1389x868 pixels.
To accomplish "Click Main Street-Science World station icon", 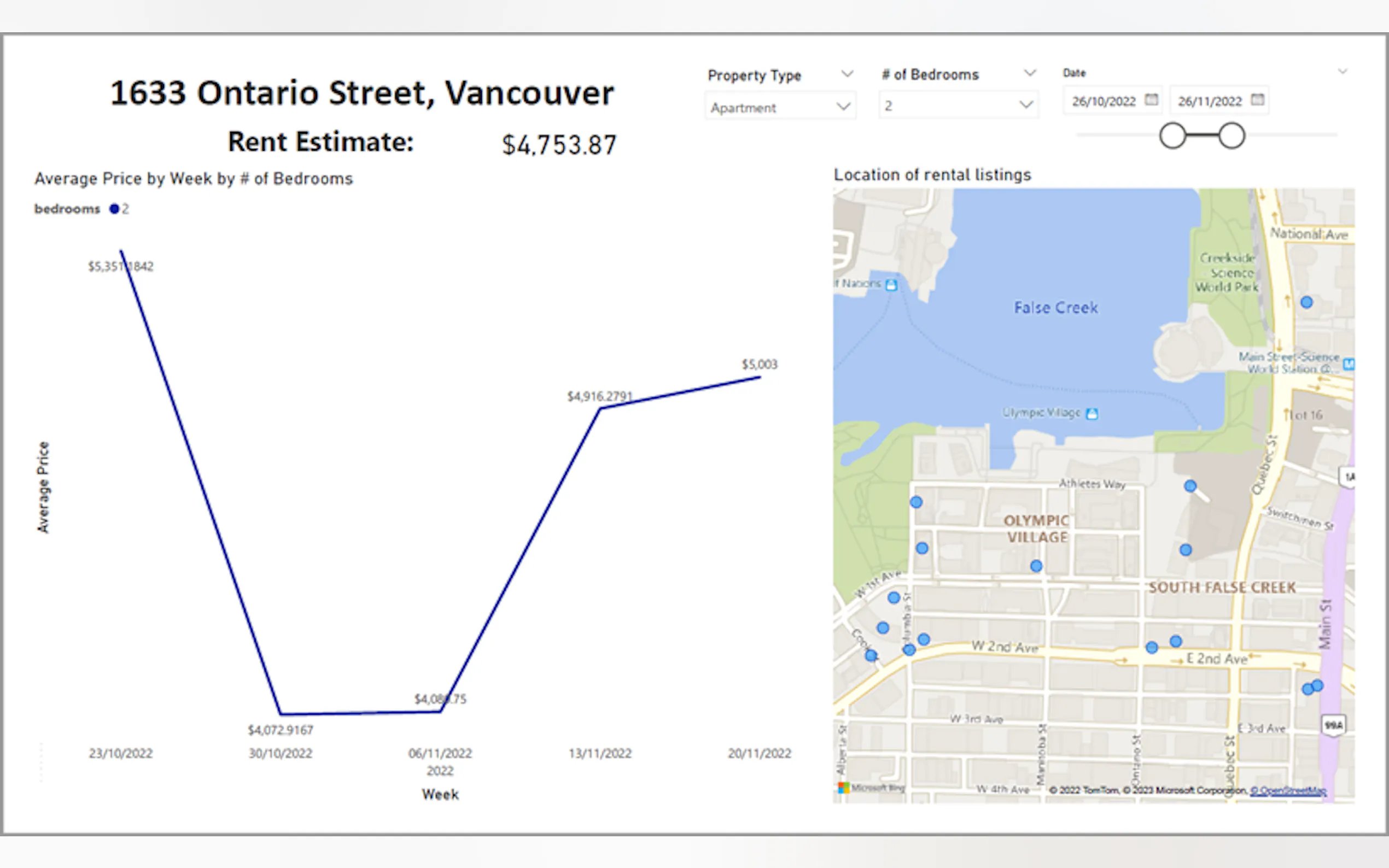I will point(1349,364).
